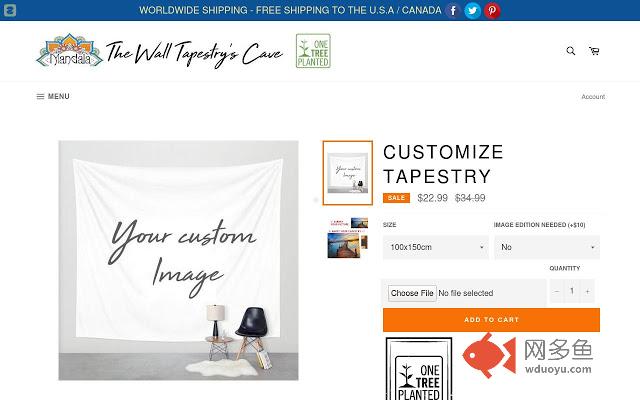640x400 pixels.
Task: Click the Choose File button
Action: pos(412,293)
